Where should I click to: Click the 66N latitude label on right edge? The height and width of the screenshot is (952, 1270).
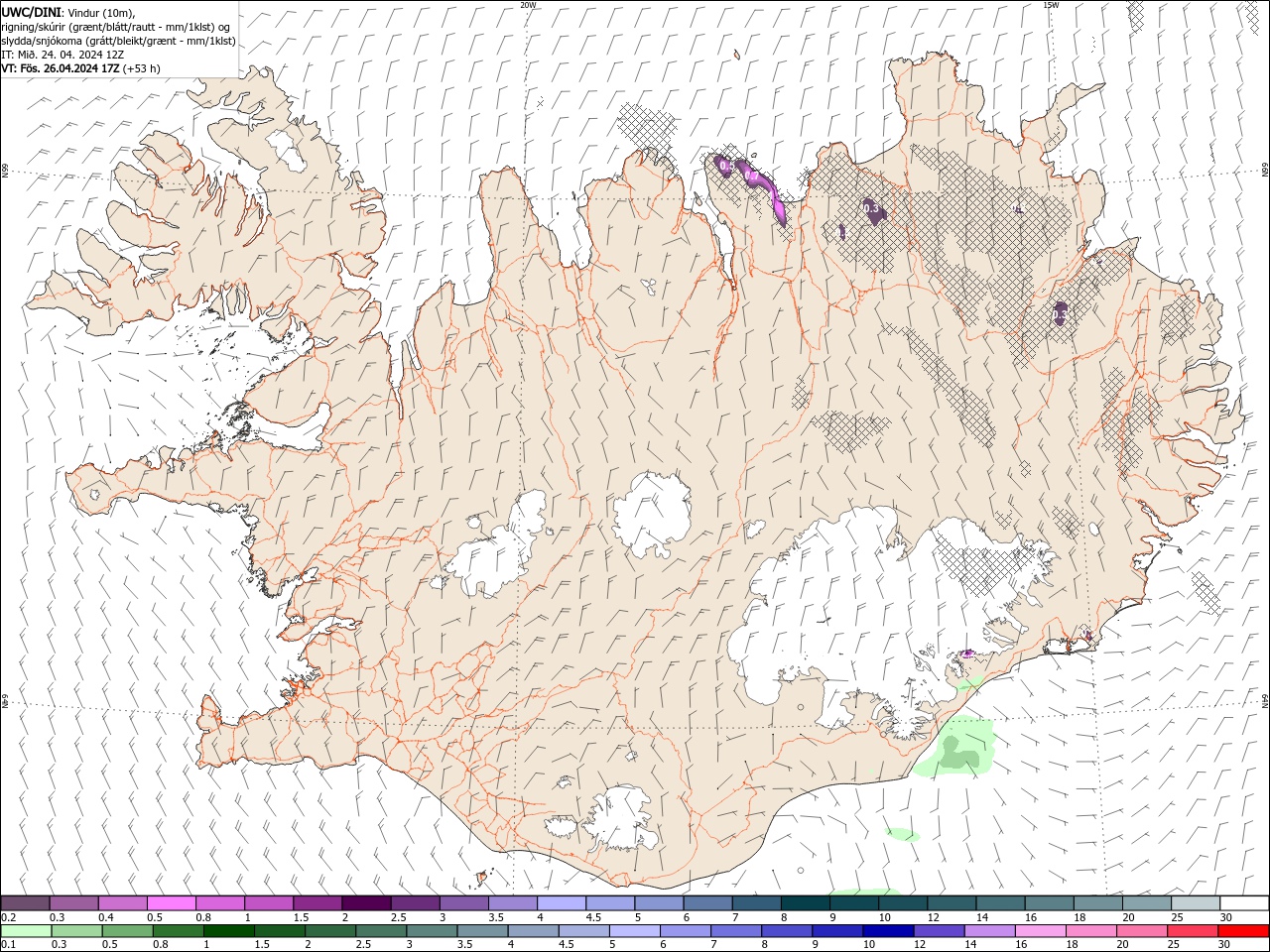pyautogui.click(x=1264, y=171)
